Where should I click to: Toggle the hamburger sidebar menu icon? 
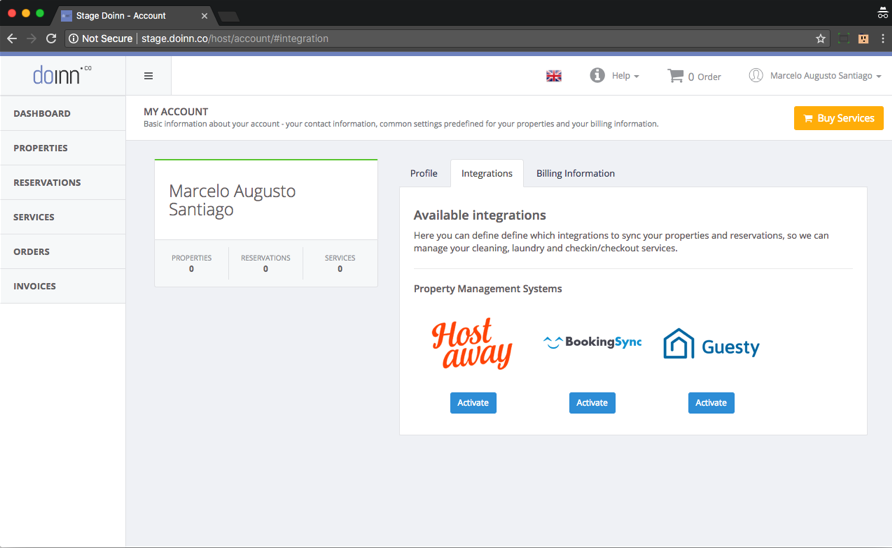[148, 76]
